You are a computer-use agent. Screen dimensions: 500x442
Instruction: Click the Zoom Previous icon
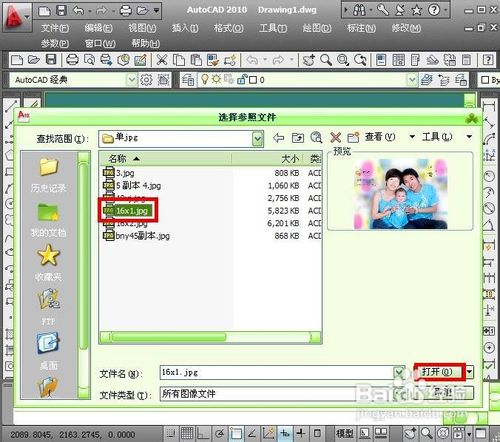click(360, 60)
